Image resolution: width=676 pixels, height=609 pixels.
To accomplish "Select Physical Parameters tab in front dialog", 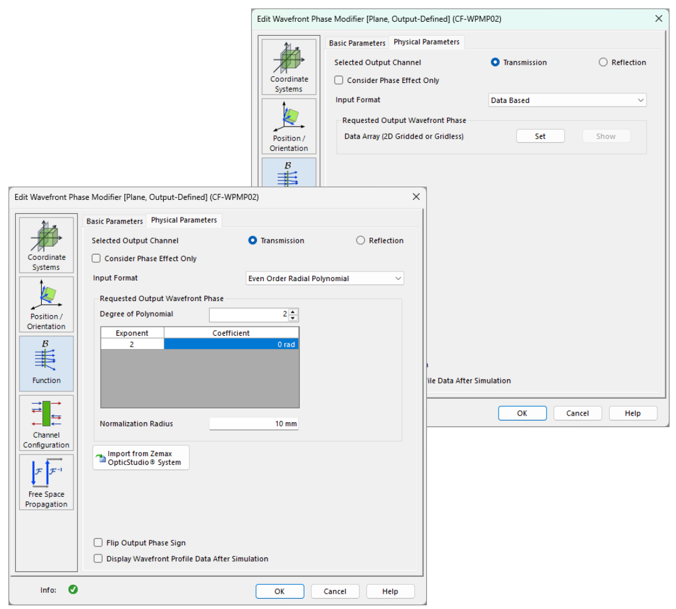I will 184,220.
